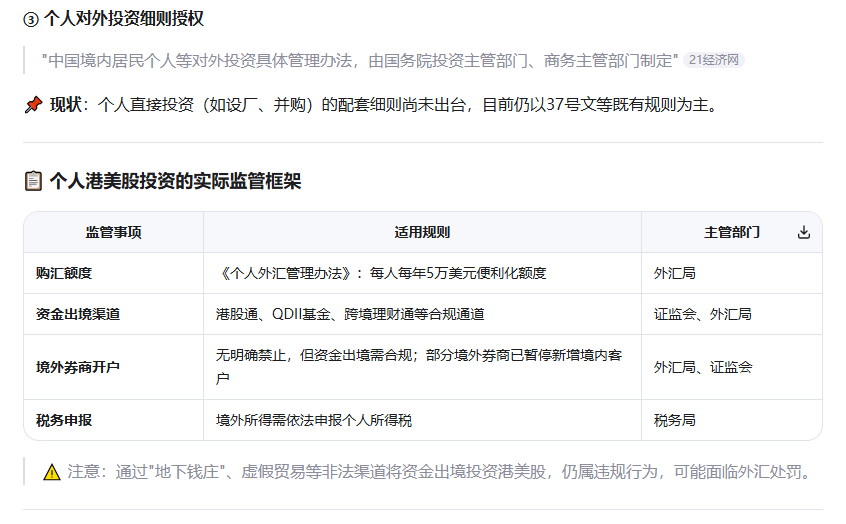This screenshot has width=846, height=524.
Task: Select the 税务申报 row label
Action: (64, 420)
